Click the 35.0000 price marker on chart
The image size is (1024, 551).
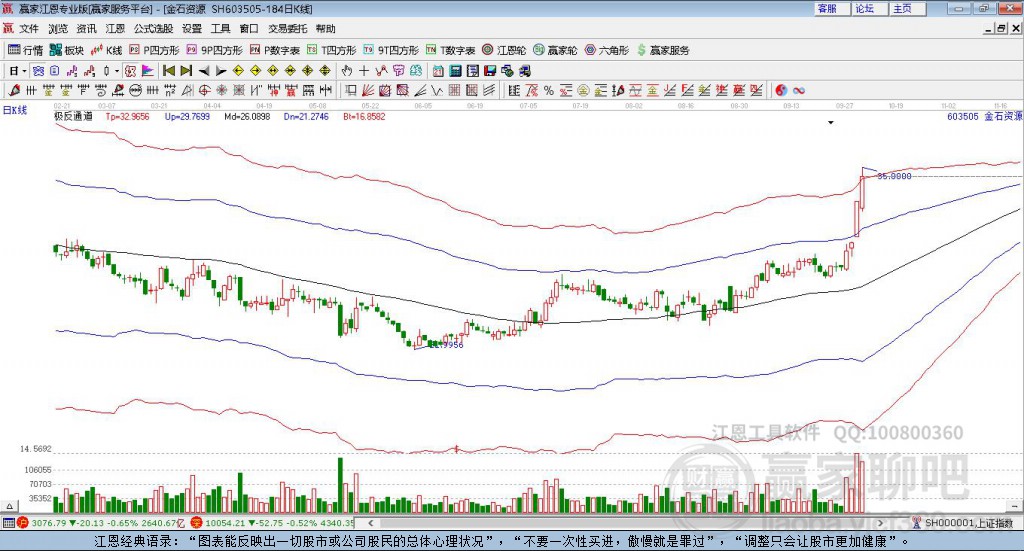pos(894,176)
